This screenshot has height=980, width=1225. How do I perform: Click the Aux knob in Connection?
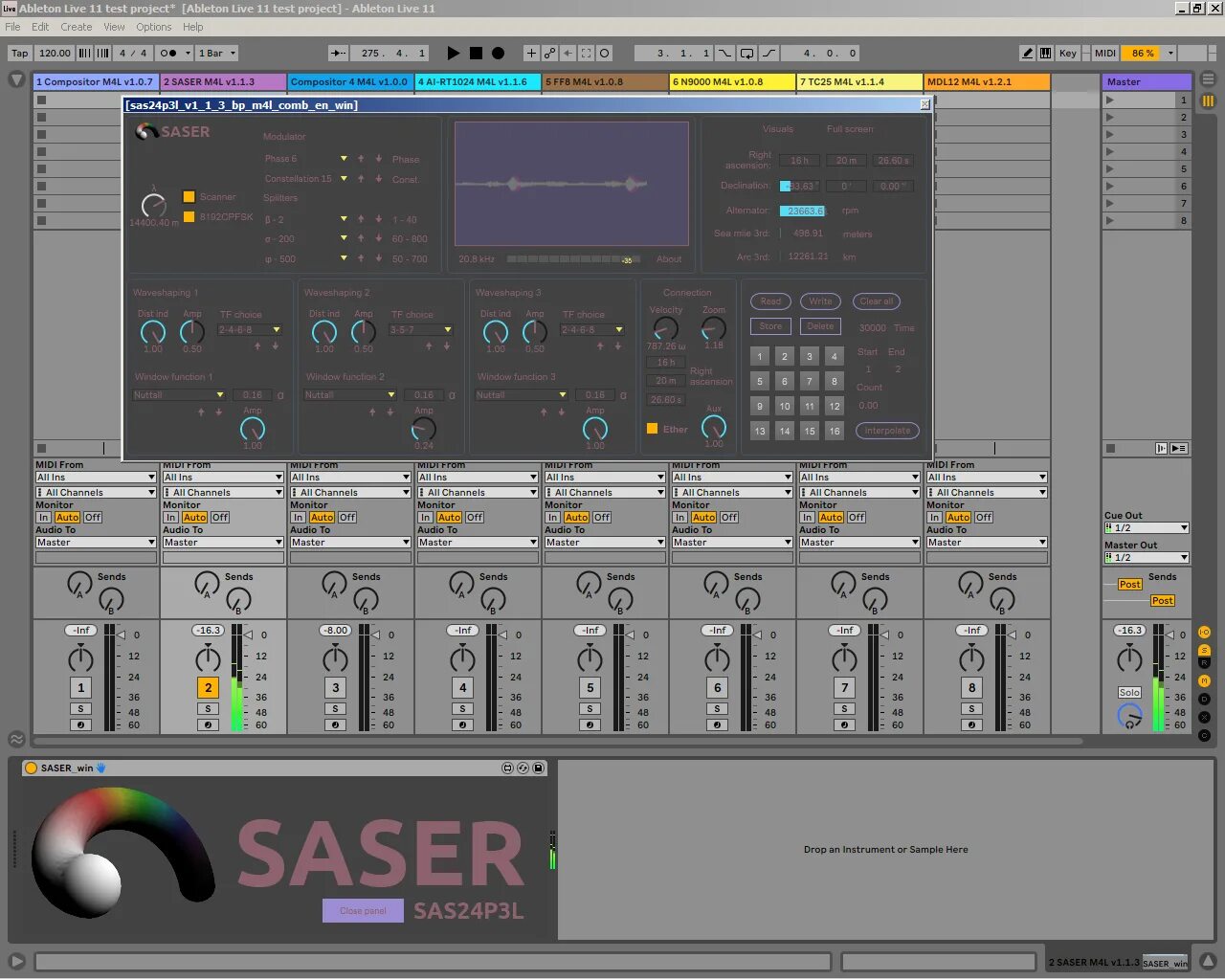coord(714,427)
